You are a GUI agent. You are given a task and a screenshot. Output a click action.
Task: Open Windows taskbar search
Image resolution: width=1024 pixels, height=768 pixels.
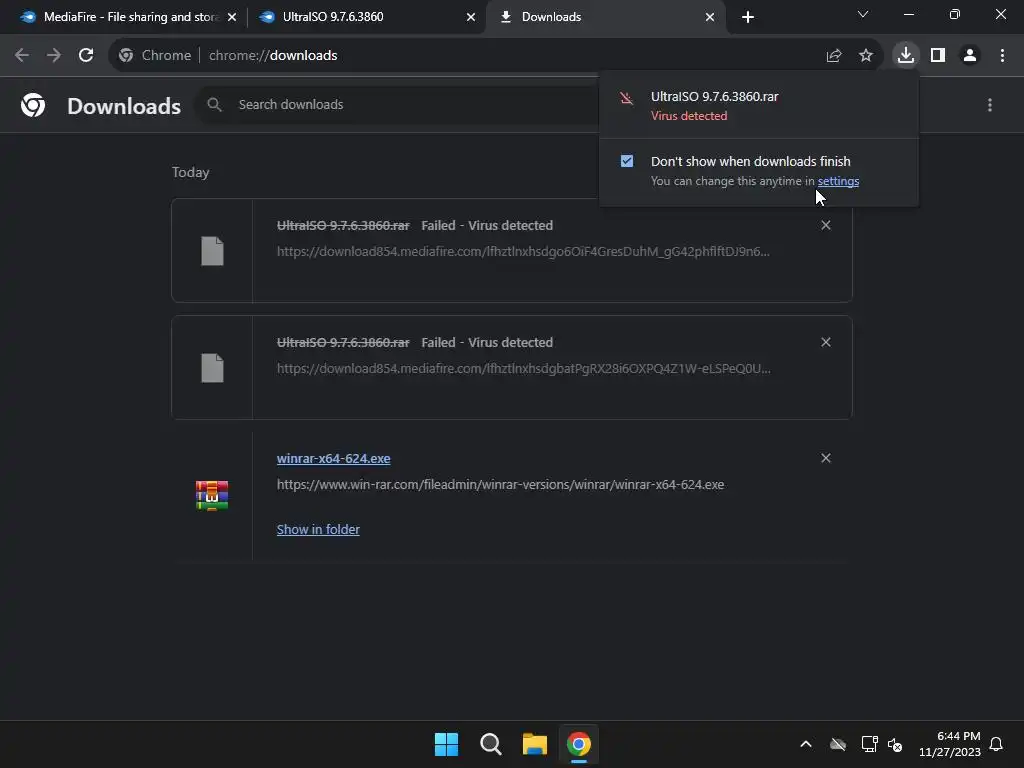pyautogui.click(x=490, y=744)
